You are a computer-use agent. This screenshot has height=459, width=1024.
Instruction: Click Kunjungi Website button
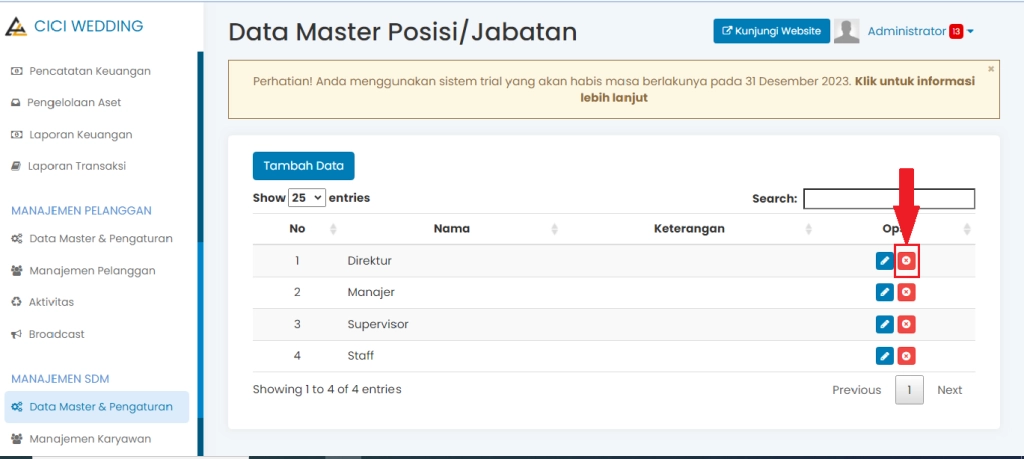[x=771, y=31]
